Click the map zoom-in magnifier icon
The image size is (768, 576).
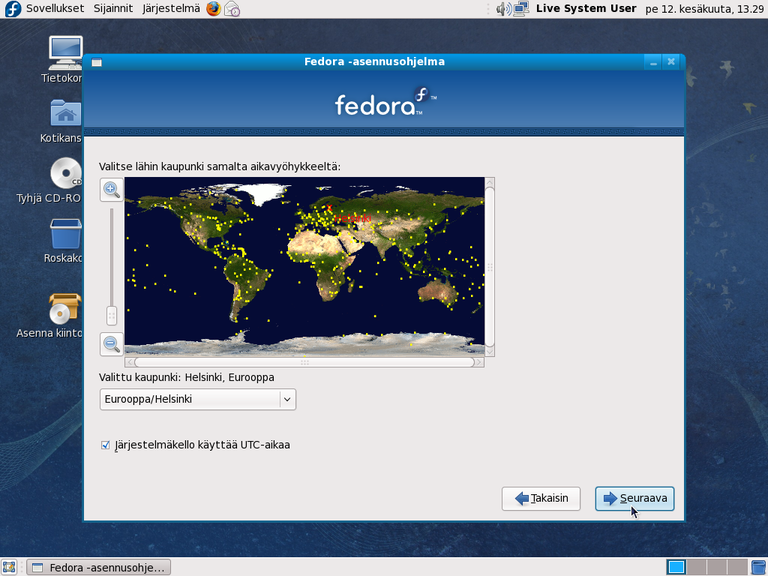pyautogui.click(x=112, y=189)
